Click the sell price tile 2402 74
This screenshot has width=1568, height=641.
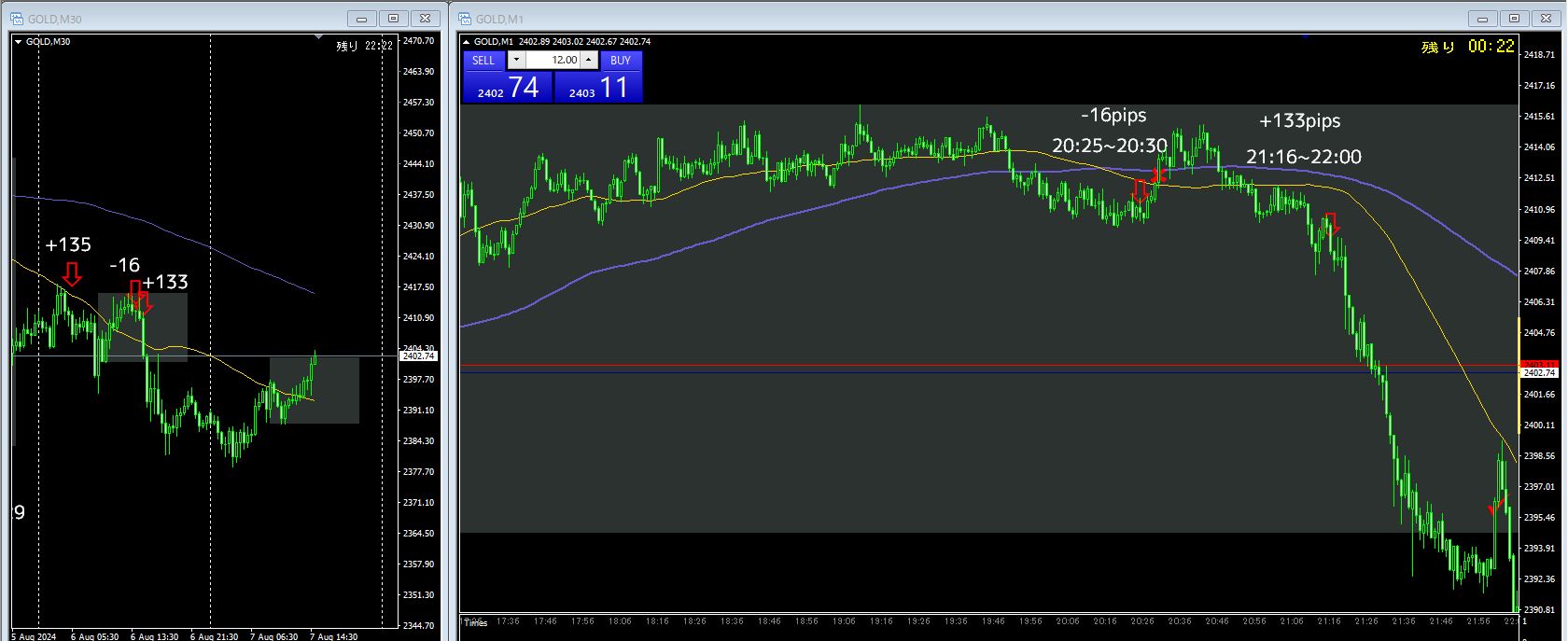coord(508,87)
